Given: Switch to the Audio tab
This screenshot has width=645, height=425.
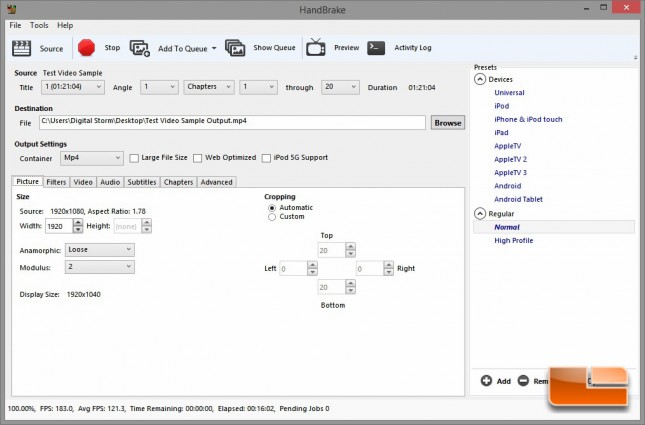Looking at the screenshot, I should (x=110, y=182).
